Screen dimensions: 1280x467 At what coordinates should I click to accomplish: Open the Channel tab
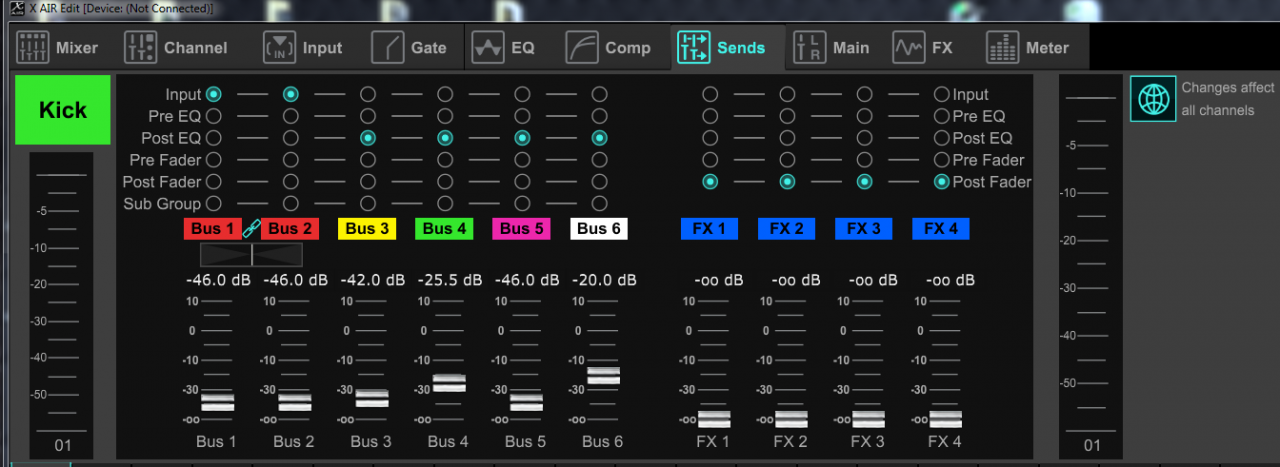tap(176, 47)
